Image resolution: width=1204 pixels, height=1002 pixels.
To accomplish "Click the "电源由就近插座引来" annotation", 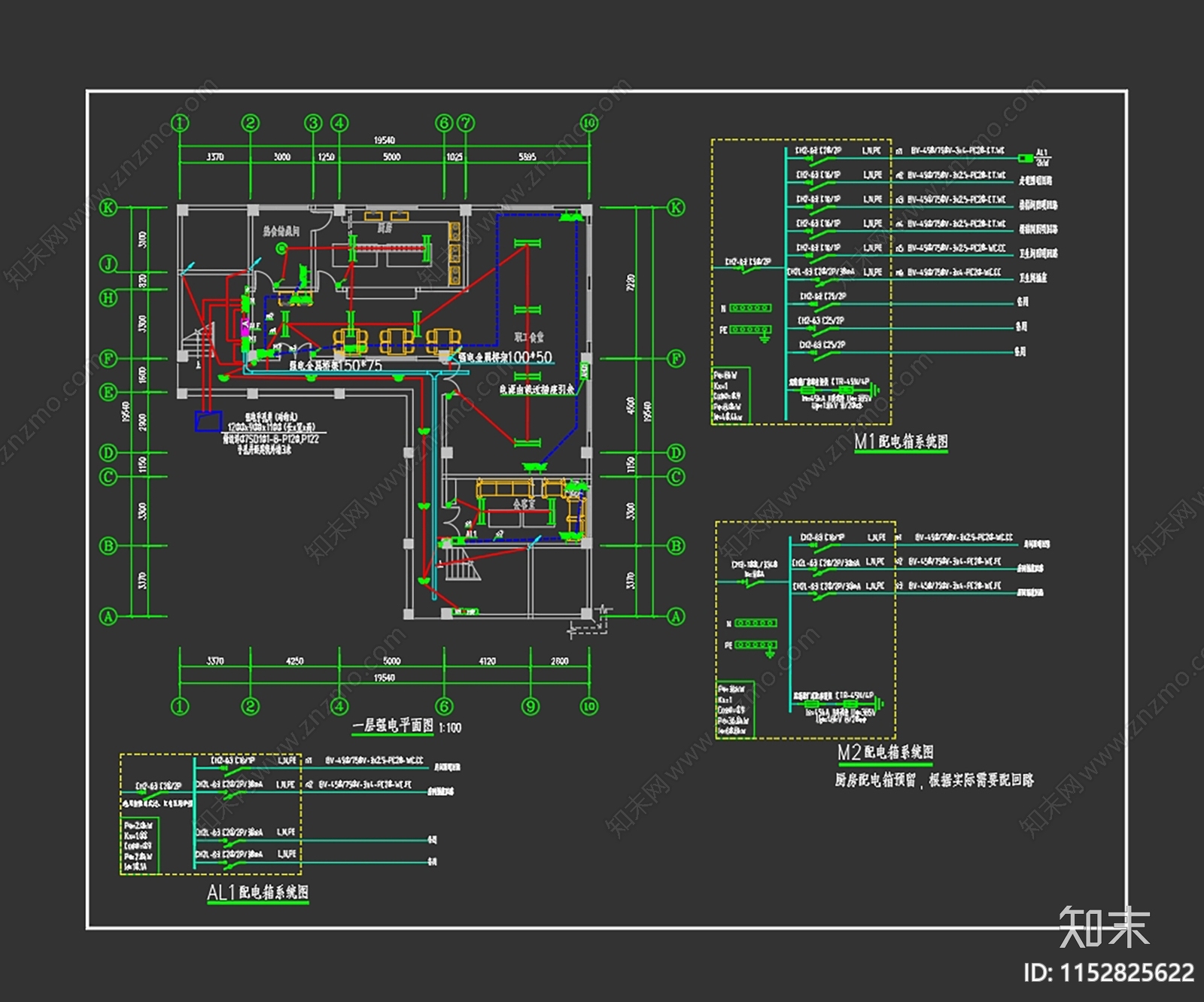I will [x=537, y=389].
